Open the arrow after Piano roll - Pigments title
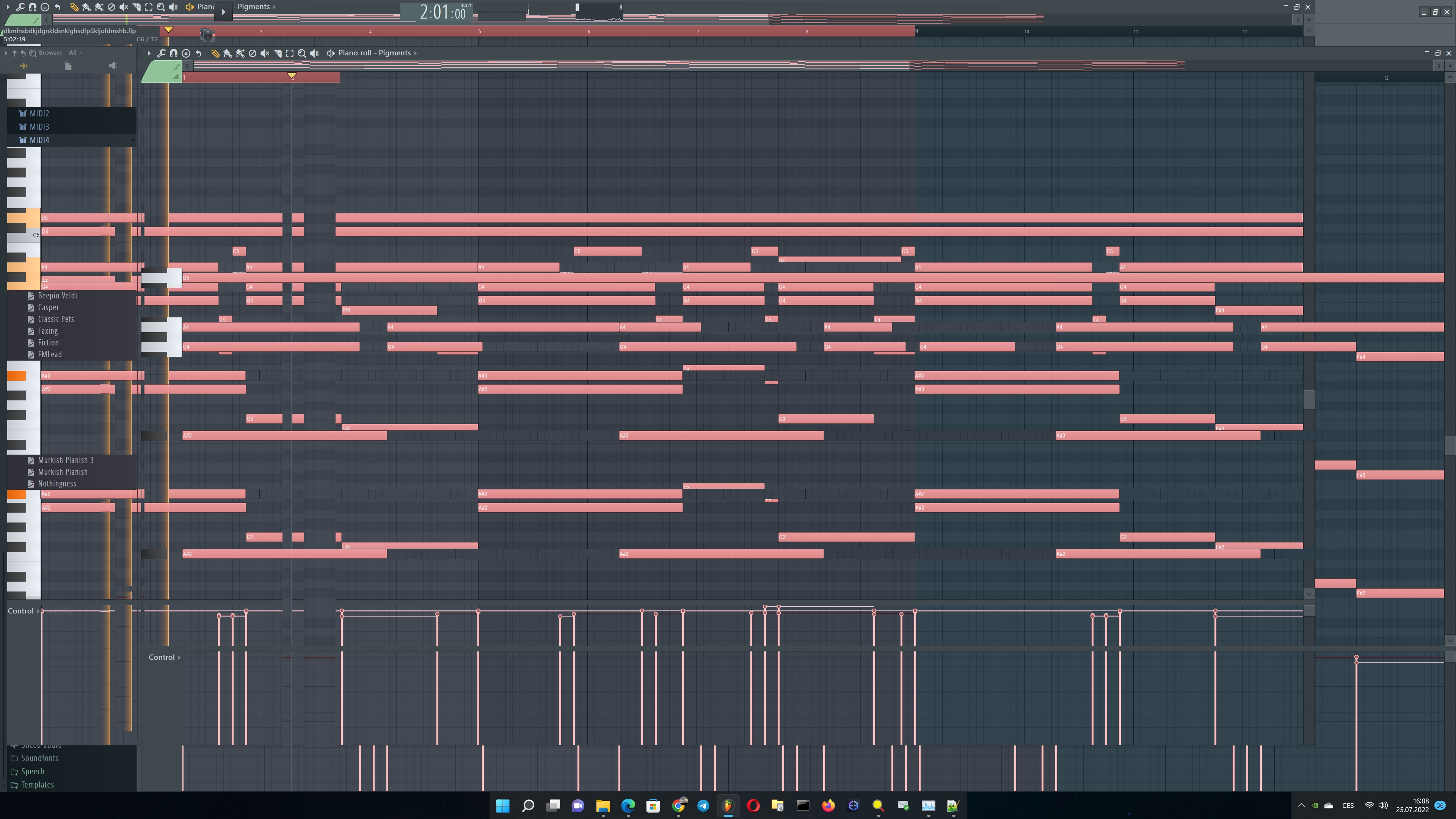 (416, 53)
